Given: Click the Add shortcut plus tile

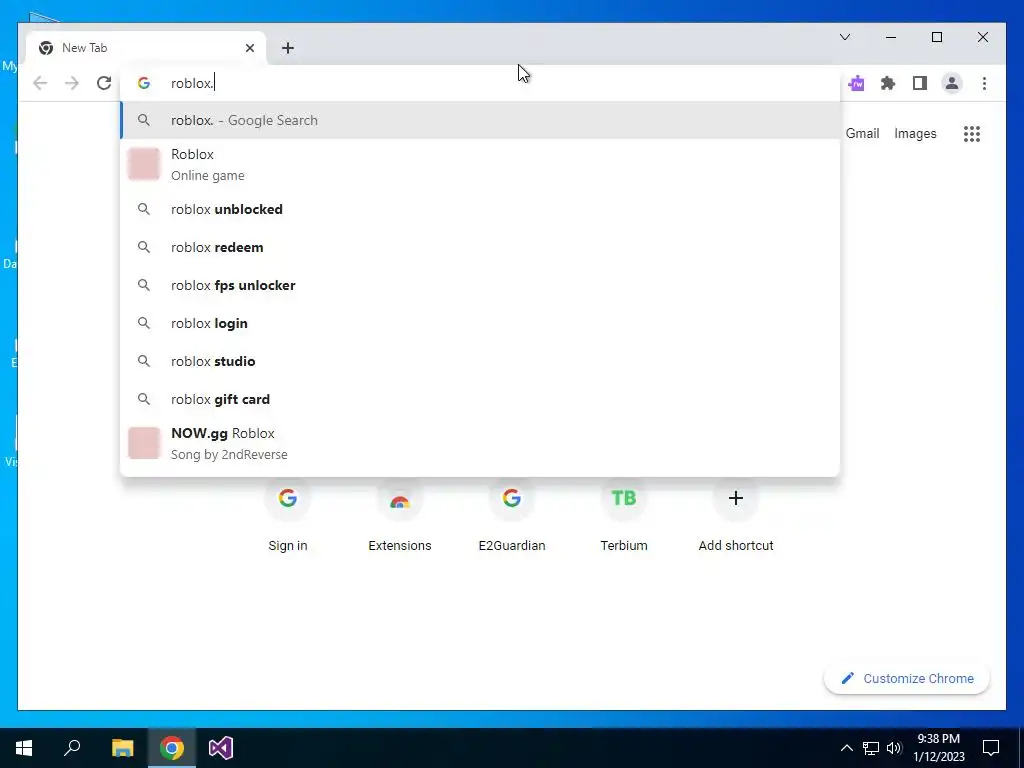Looking at the screenshot, I should 736,517.
